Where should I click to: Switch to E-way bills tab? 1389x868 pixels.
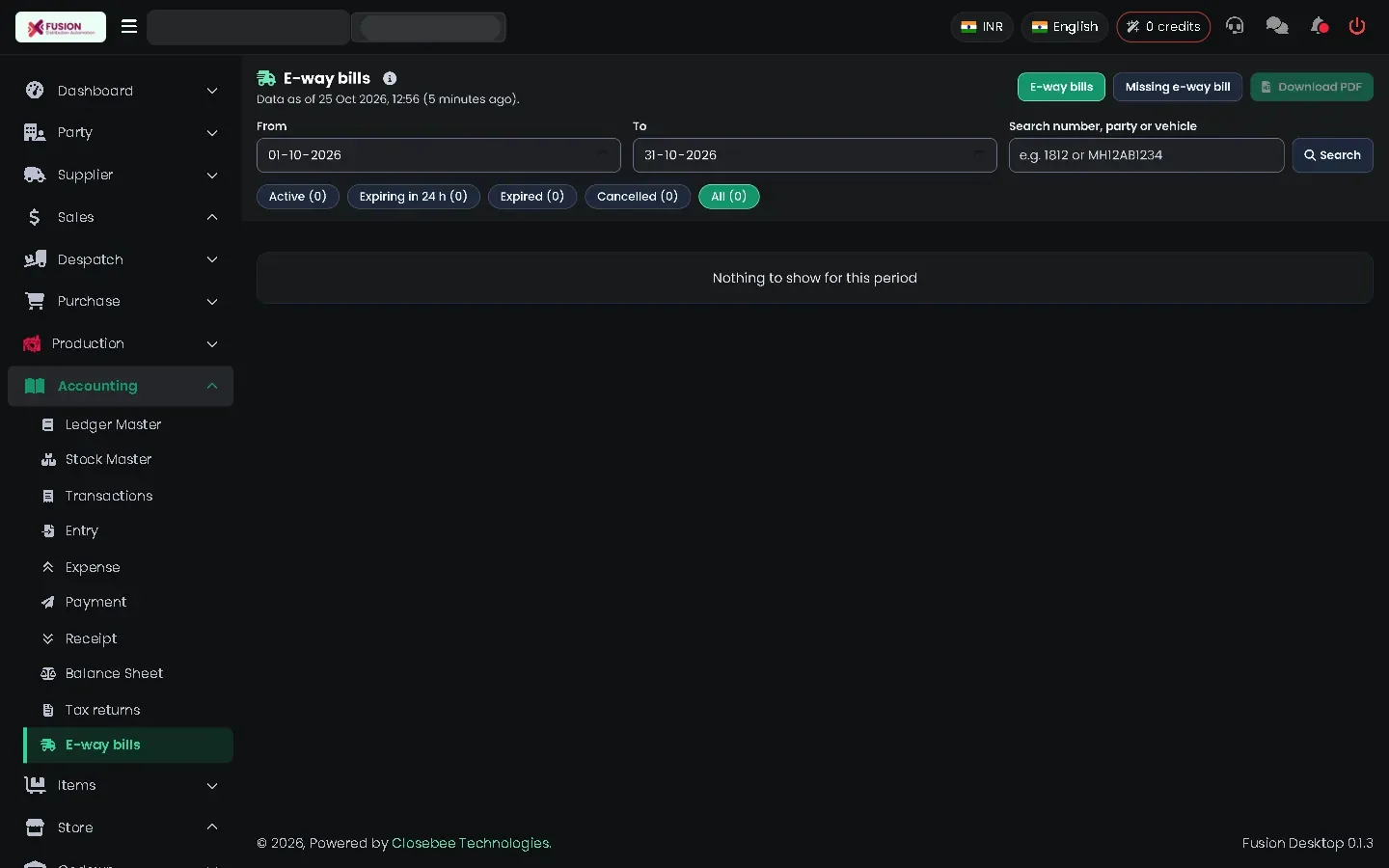[x=1061, y=87]
